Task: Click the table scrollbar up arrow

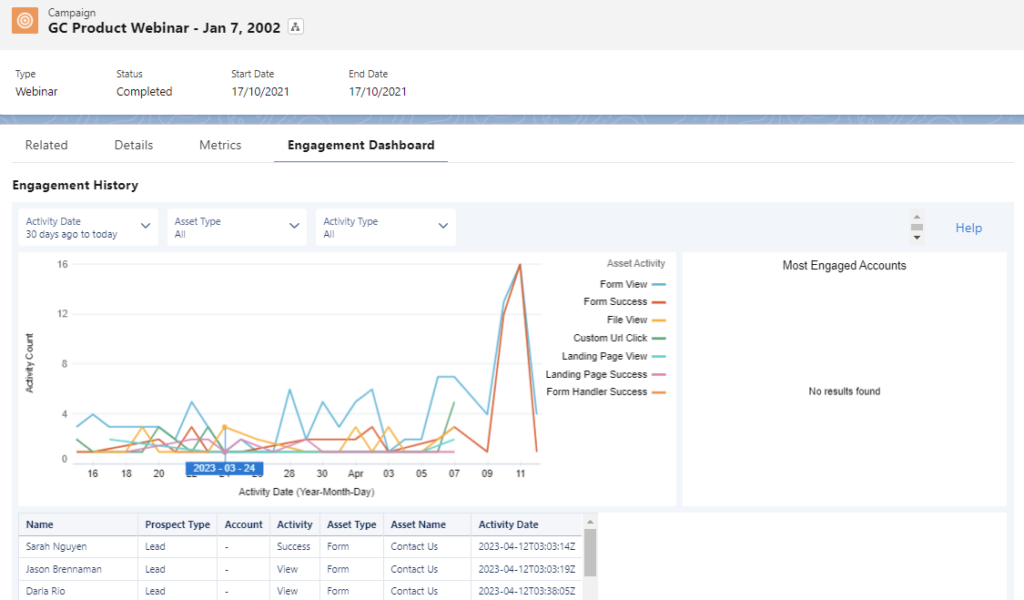Action: 590,522
